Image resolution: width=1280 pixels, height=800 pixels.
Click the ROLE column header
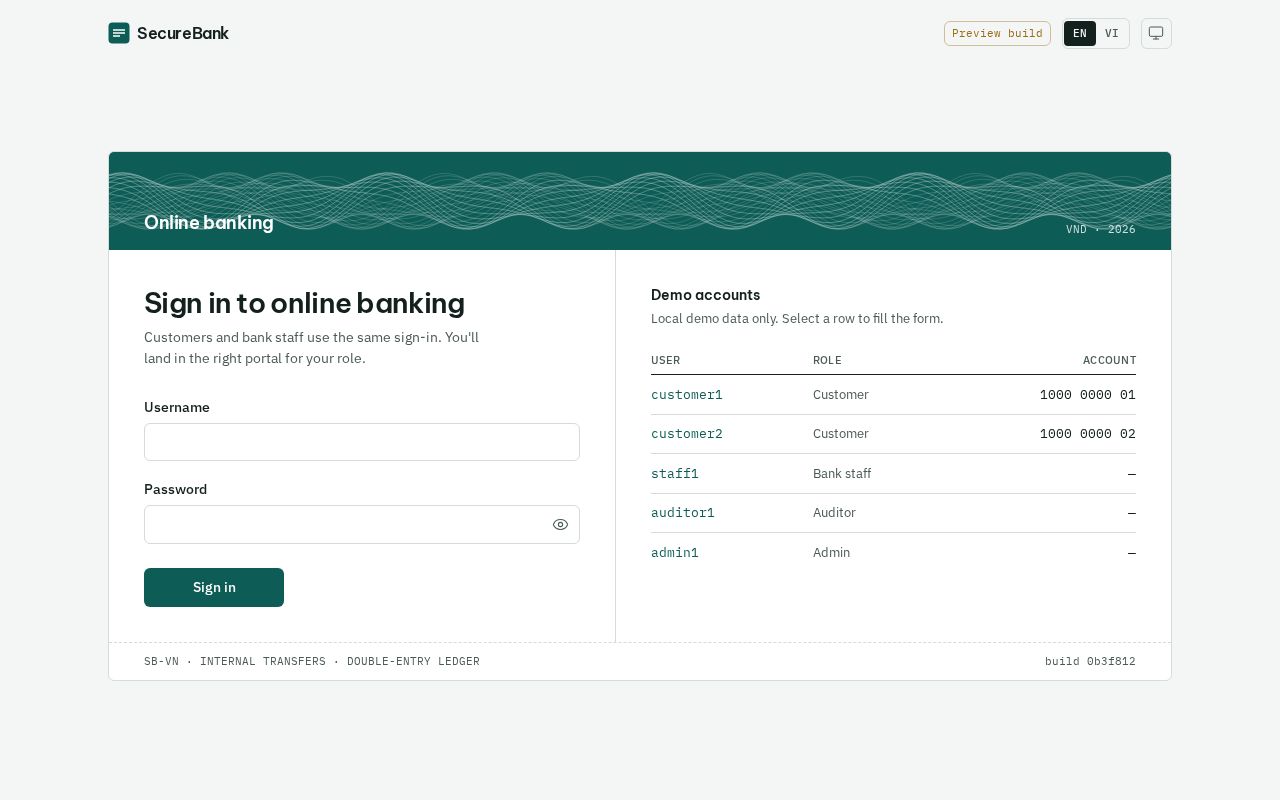click(827, 360)
